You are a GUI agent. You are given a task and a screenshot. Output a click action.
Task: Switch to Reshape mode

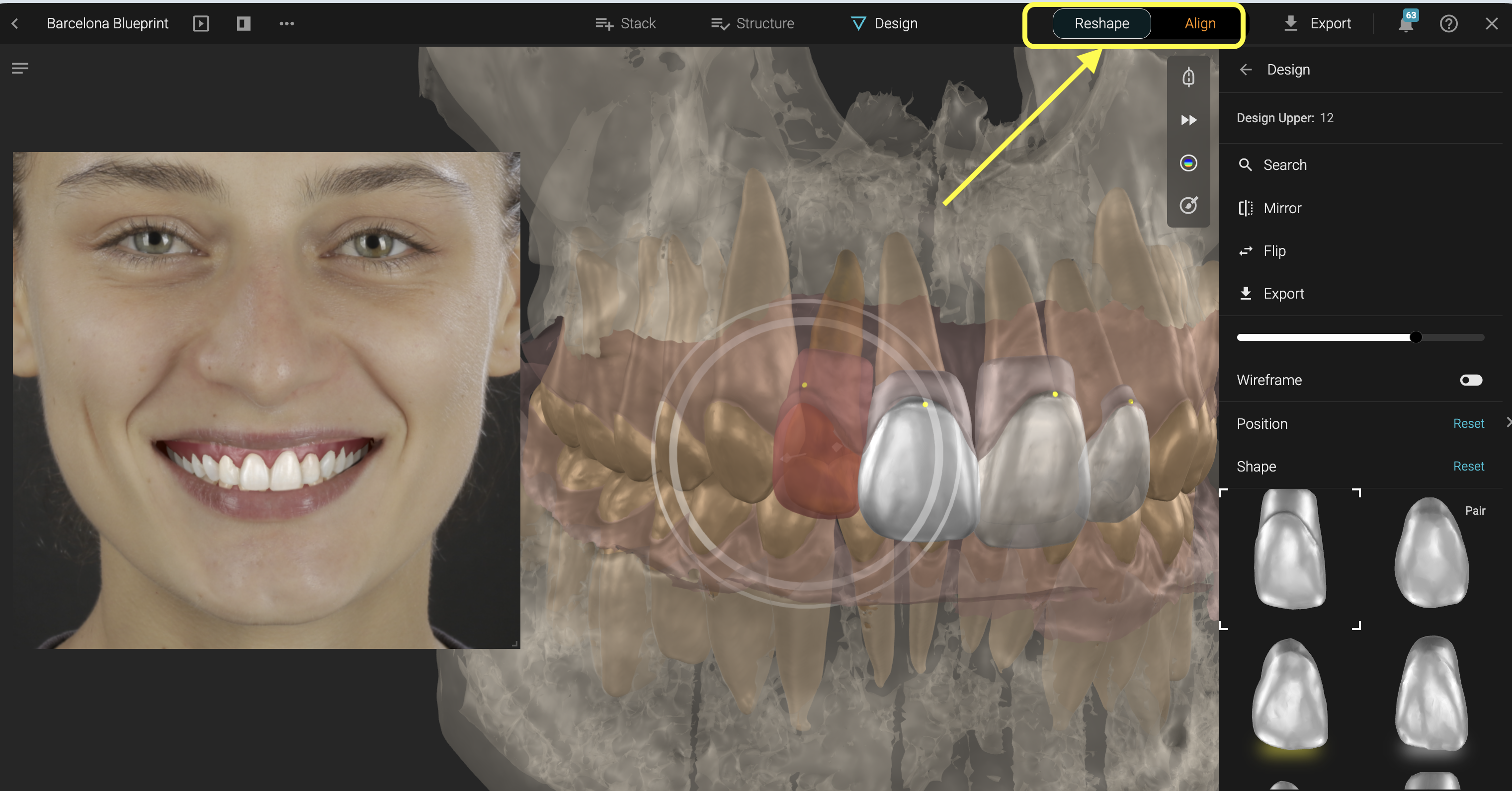[x=1101, y=23]
